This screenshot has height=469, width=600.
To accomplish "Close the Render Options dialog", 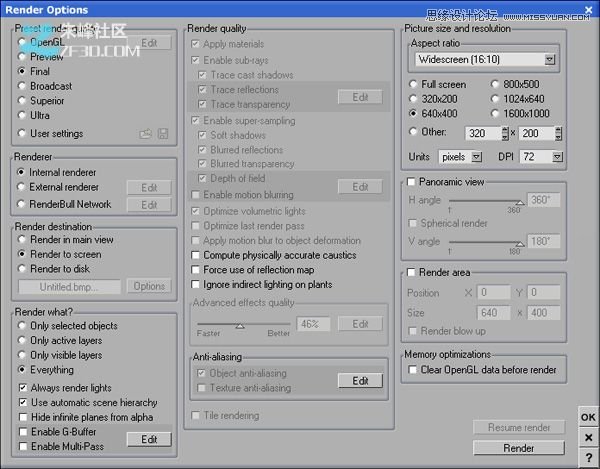I will (x=589, y=9).
